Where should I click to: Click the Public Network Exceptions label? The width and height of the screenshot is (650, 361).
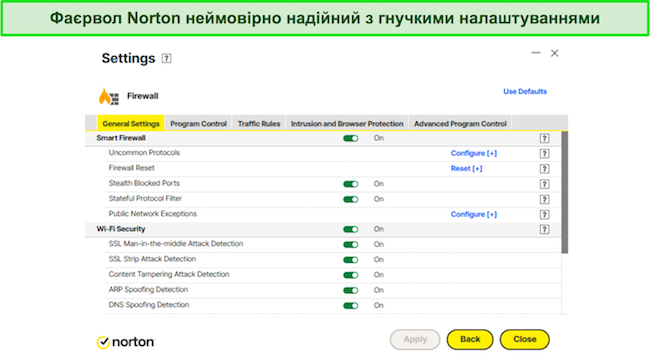click(153, 214)
